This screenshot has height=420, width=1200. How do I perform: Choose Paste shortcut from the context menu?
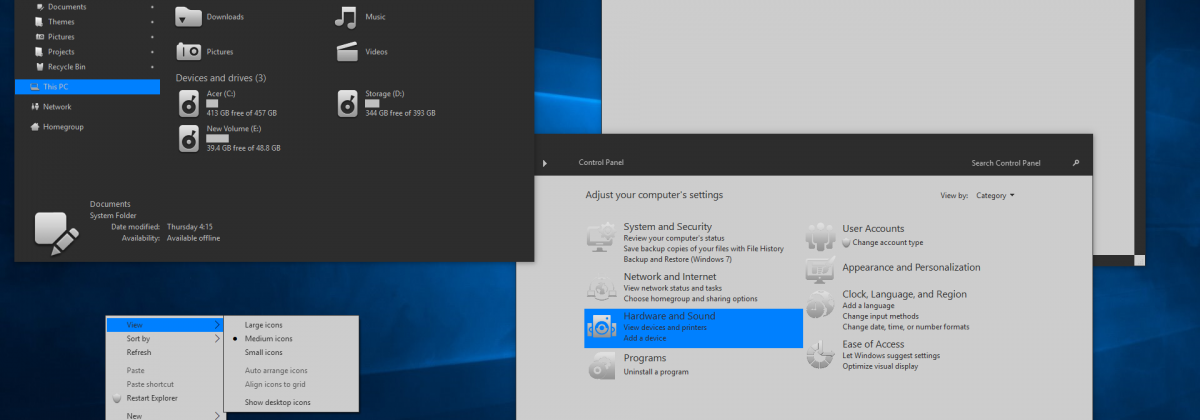pyautogui.click(x=150, y=384)
